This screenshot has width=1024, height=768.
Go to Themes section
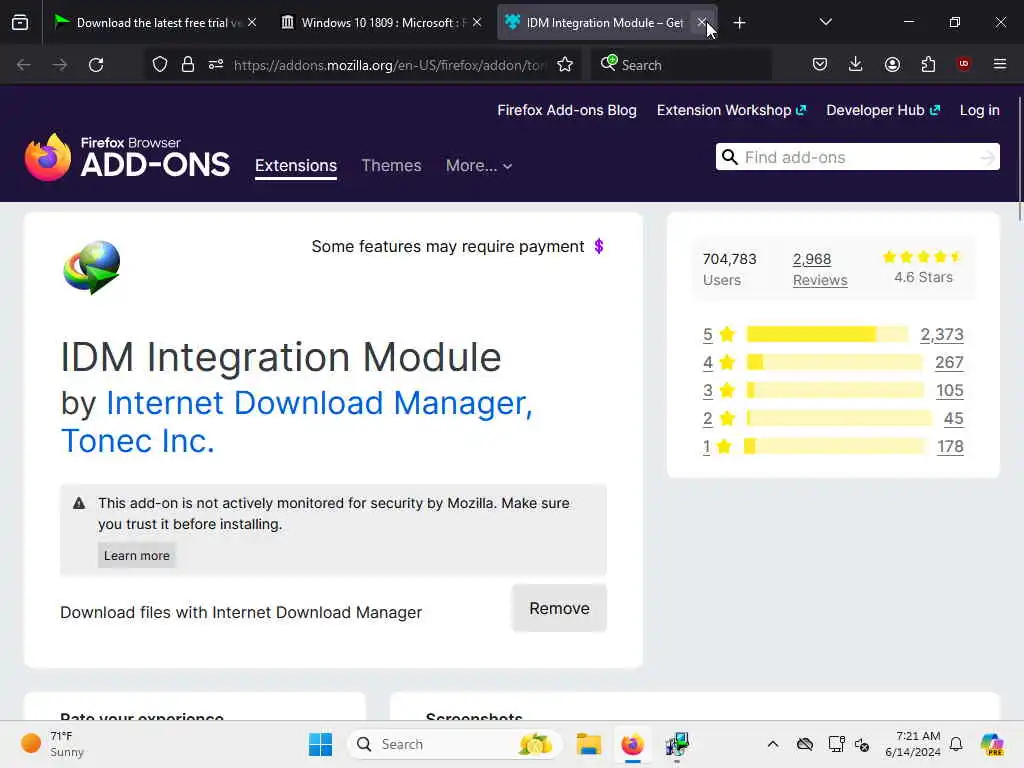point(391,166)
